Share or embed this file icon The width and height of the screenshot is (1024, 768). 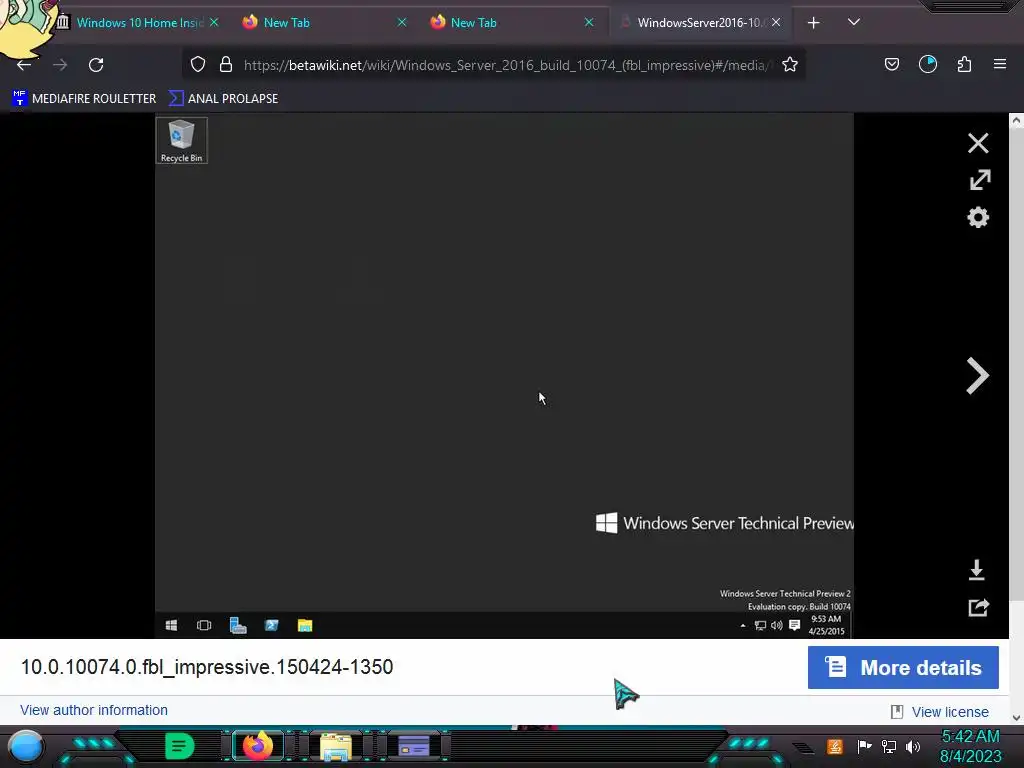(978, 608)
